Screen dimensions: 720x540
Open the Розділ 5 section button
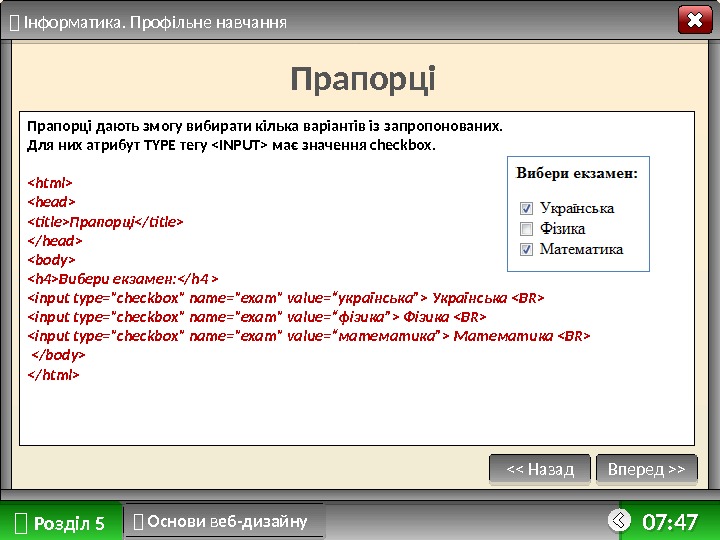tap(62, 523)
